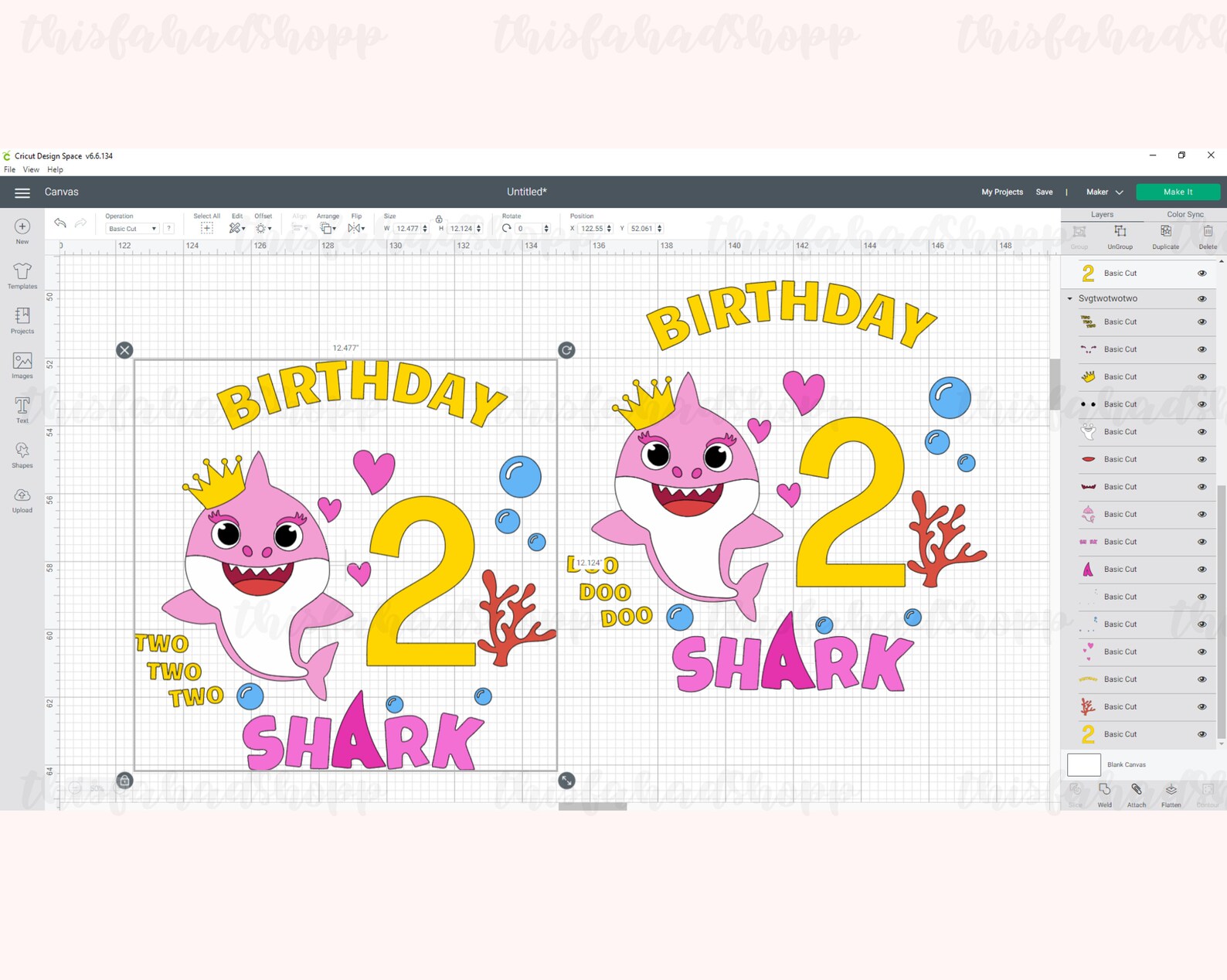Redo the last action
This screenshot has height=980, width=1227.
(x=80, y=223)
